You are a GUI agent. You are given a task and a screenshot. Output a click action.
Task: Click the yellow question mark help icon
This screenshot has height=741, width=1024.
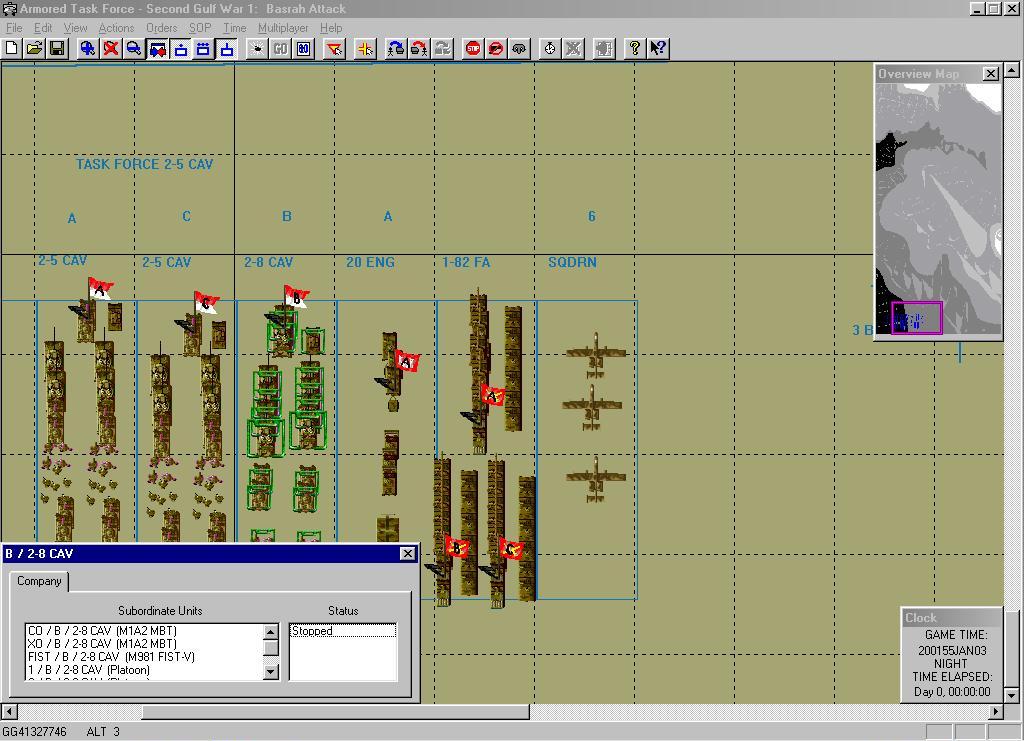click(634, 48)
